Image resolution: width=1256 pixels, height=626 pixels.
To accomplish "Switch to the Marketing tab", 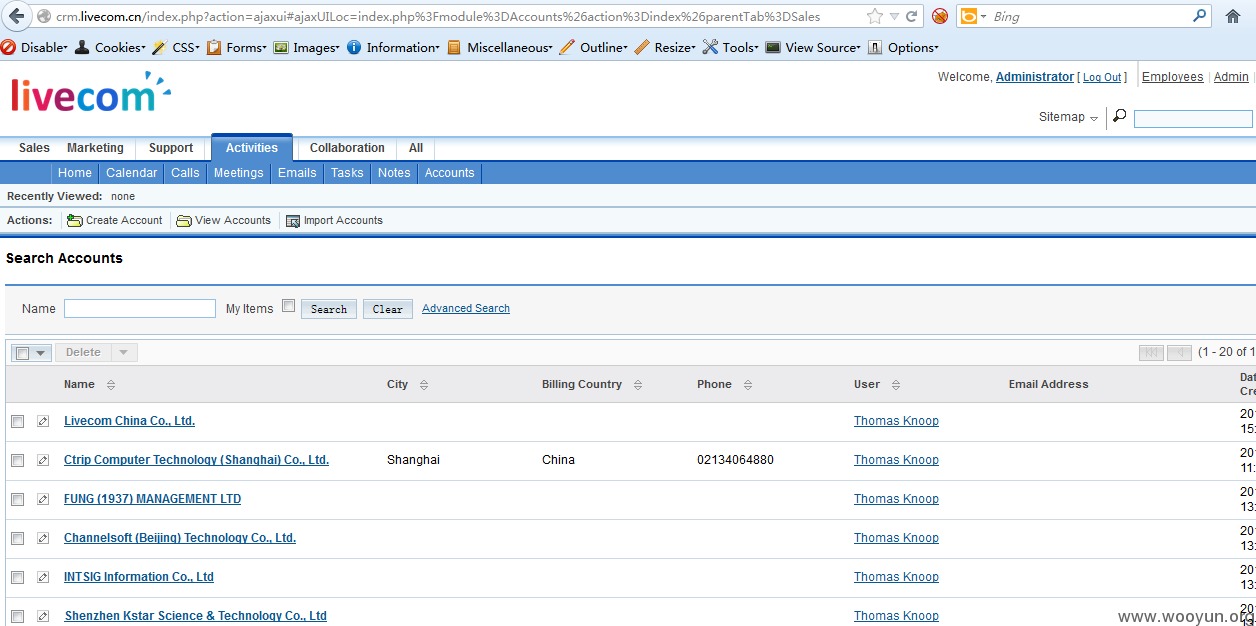I will pos(95,148).
